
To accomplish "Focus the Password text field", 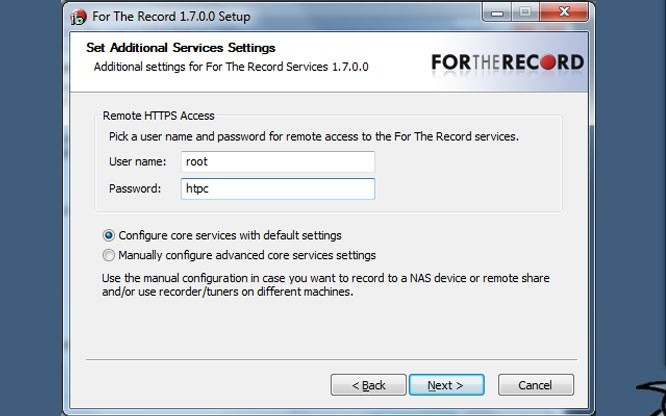I will coord(278,188).
